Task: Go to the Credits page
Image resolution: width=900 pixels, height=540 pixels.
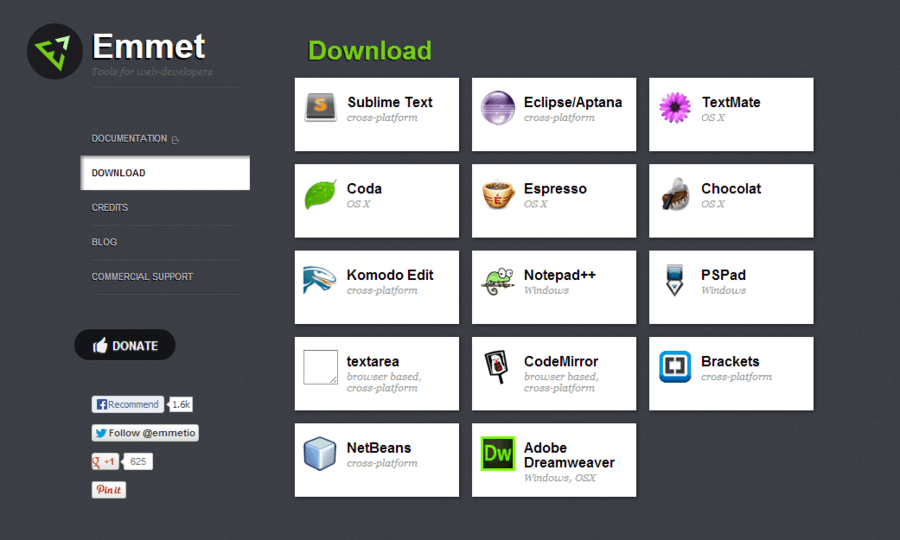Action: [110, 208]
